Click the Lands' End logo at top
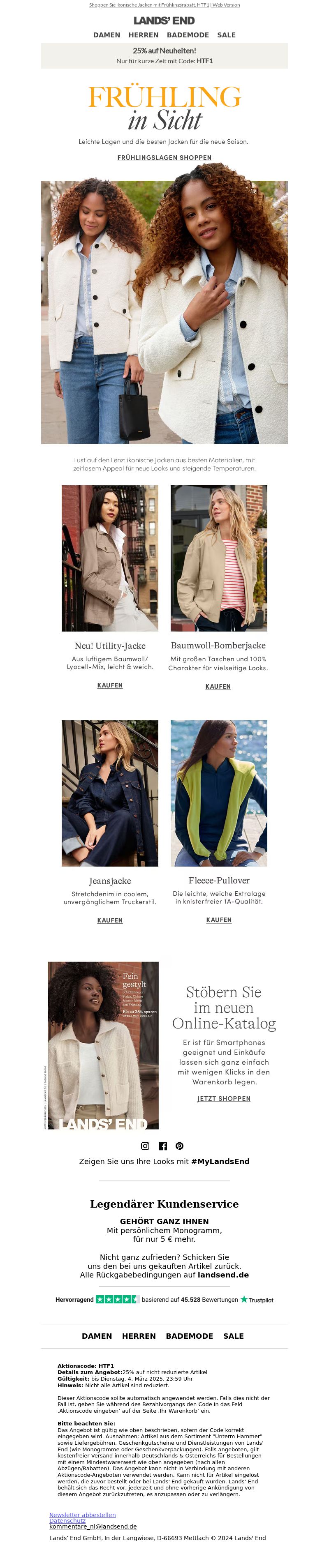The width and height of the screenshot is (329, 1568). click(164, 21)
